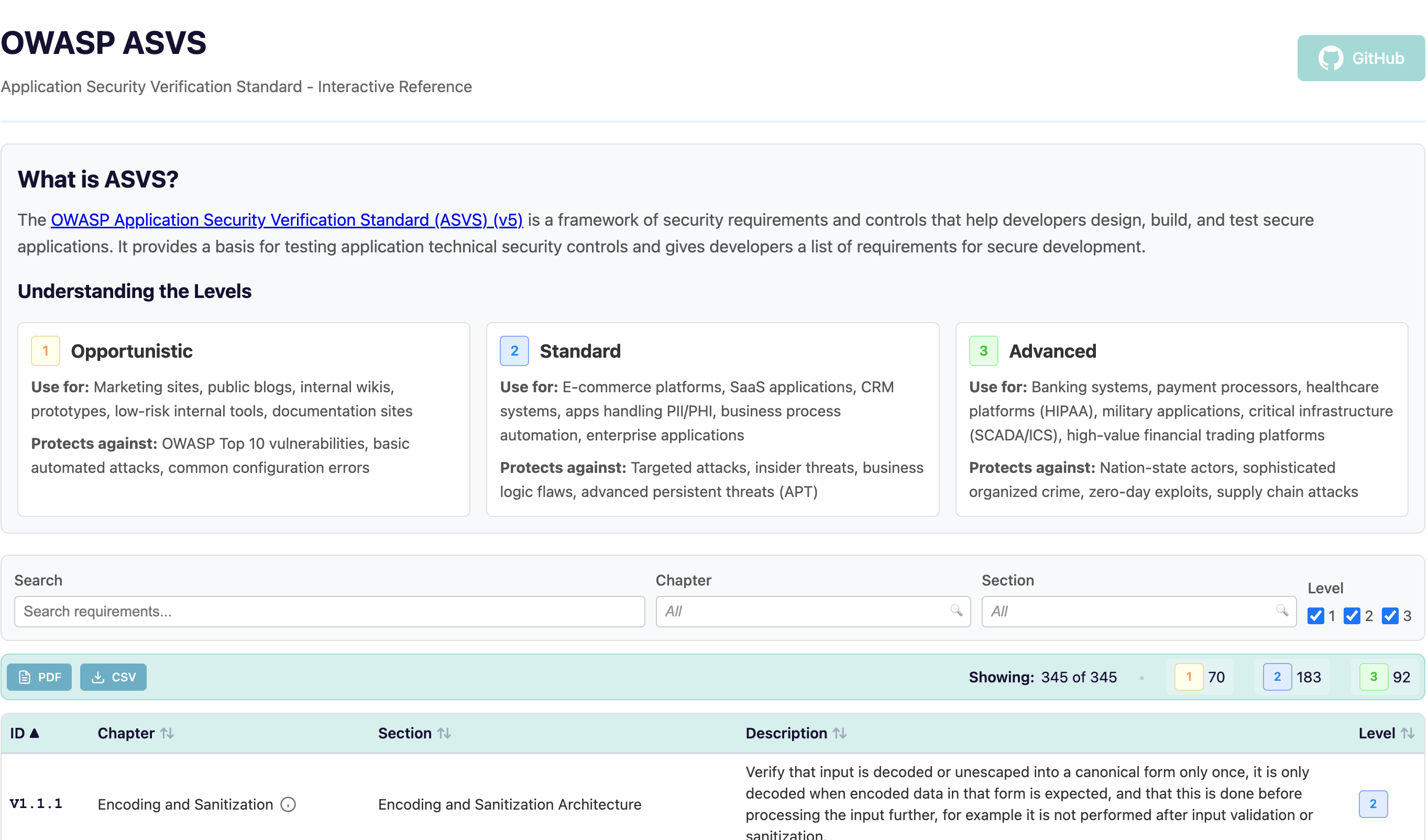
Task: Download requirements as CSV
Action: click(x=113, y=677)
